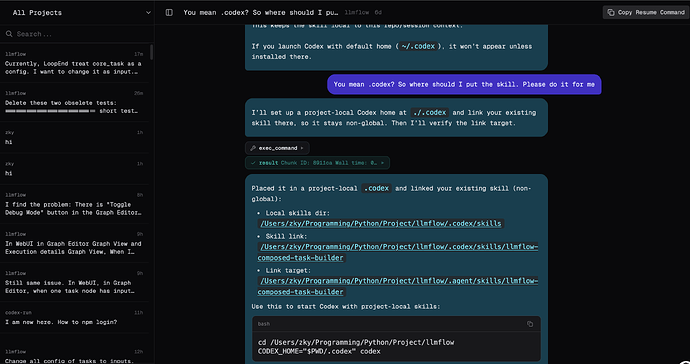This screenshot has height=364, width=690.
Task: Open session 'In WebUI in Graph Editor Graph View'
Action: point(74,243)
